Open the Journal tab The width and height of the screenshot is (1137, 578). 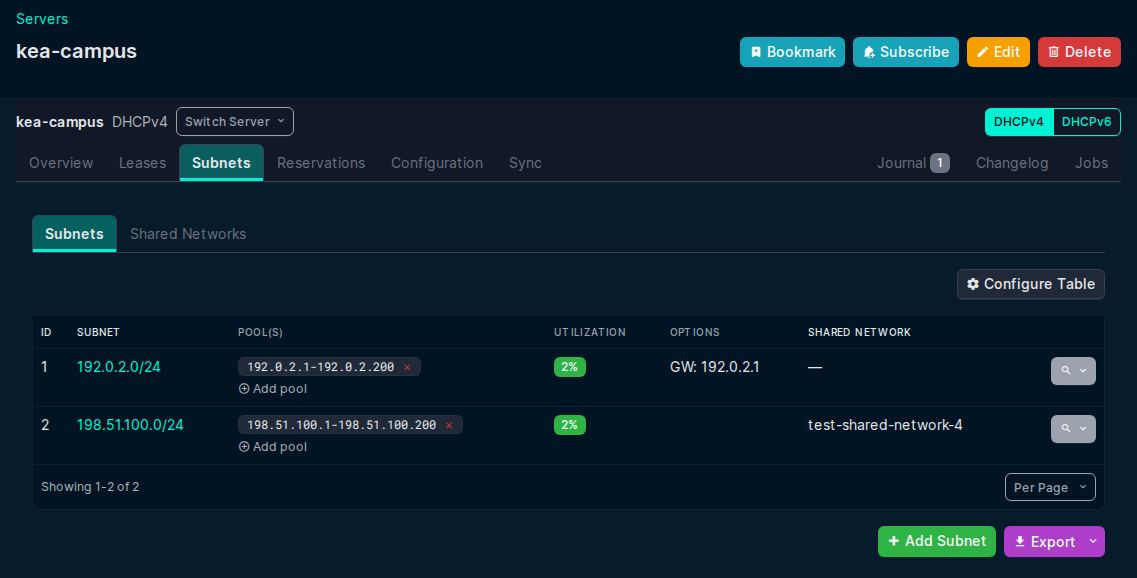click(x=913, y=163)
